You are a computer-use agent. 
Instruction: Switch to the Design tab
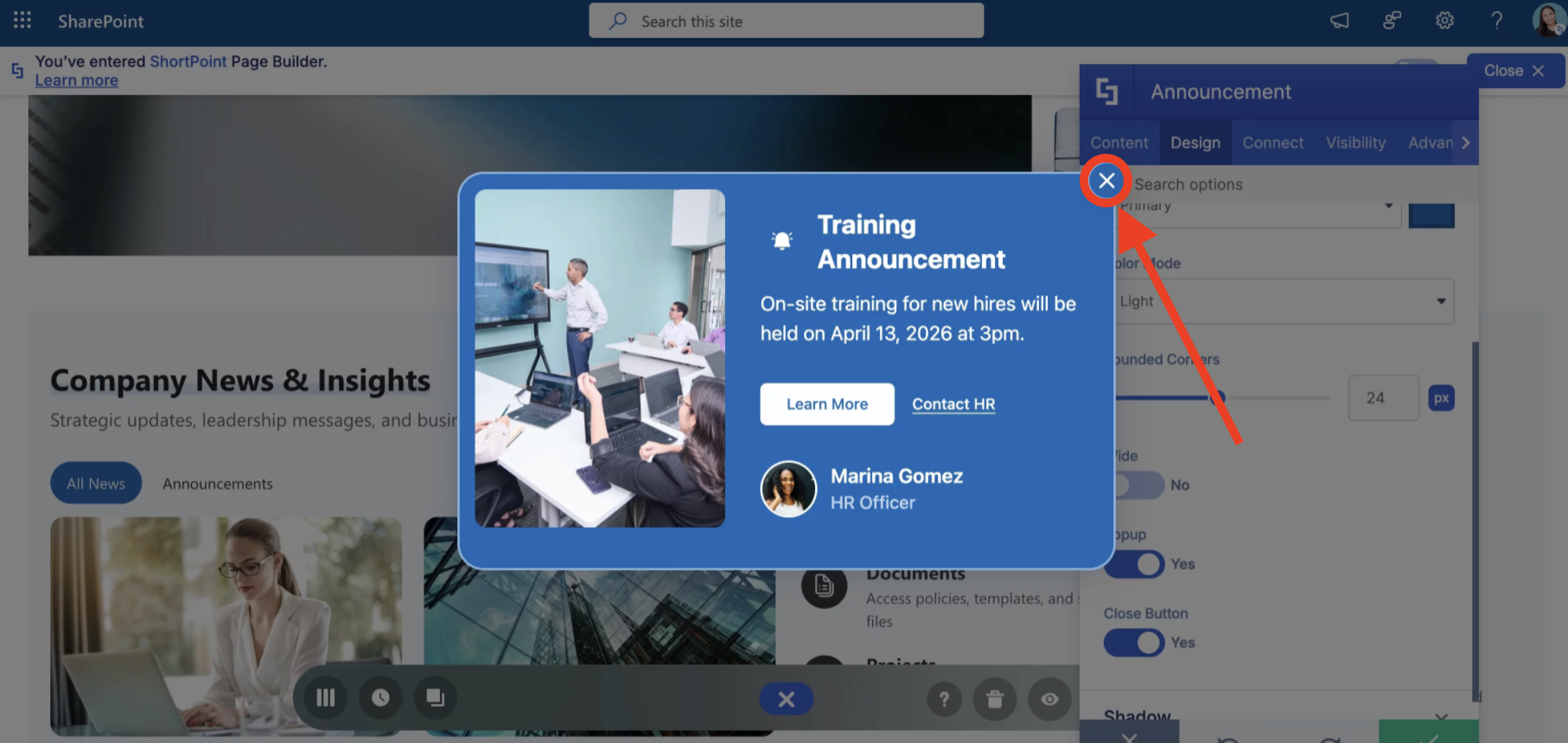(1195, 143)
